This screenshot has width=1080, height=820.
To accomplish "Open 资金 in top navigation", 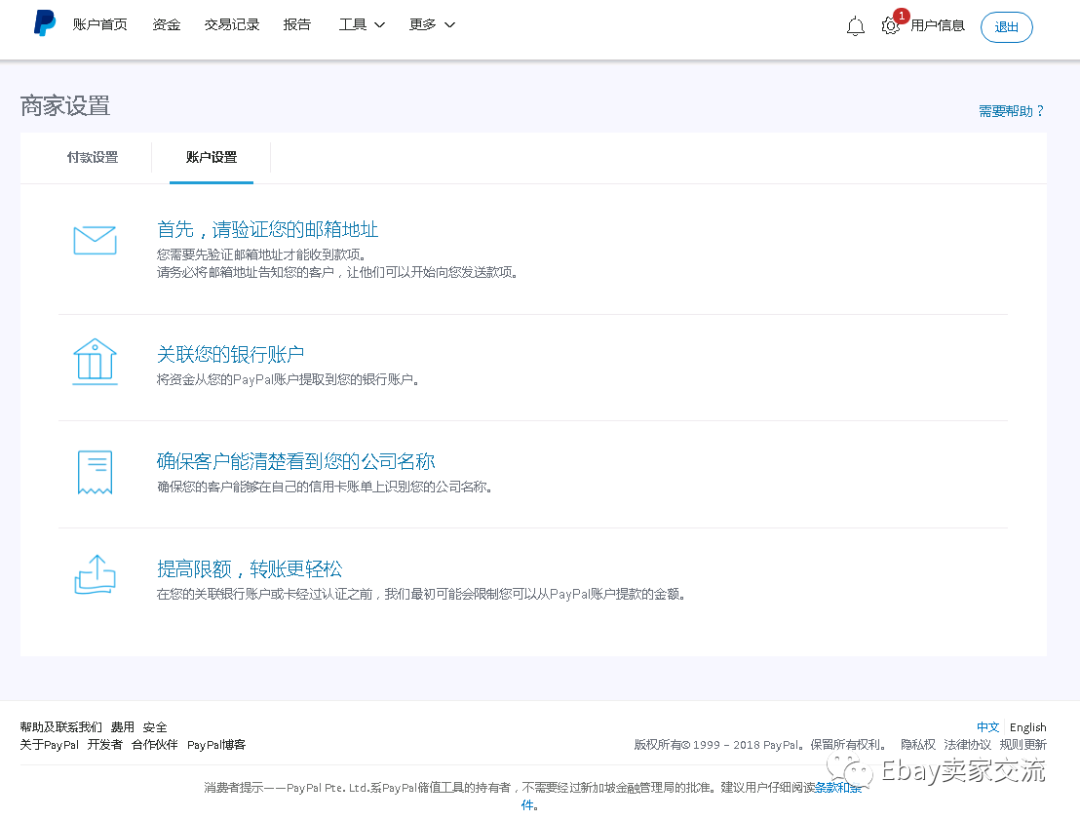I will tap(166, 24).
